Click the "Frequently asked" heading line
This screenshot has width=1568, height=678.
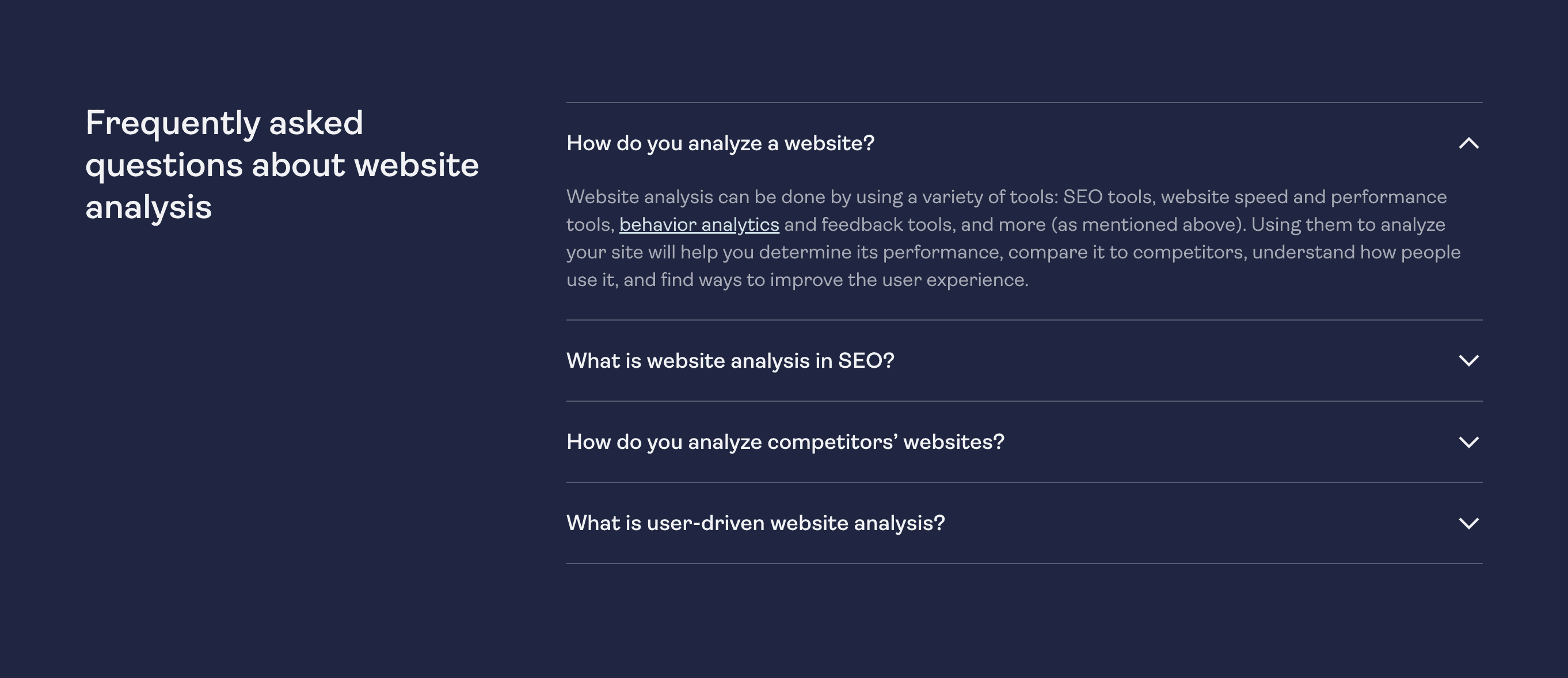(x=224, y=124)
